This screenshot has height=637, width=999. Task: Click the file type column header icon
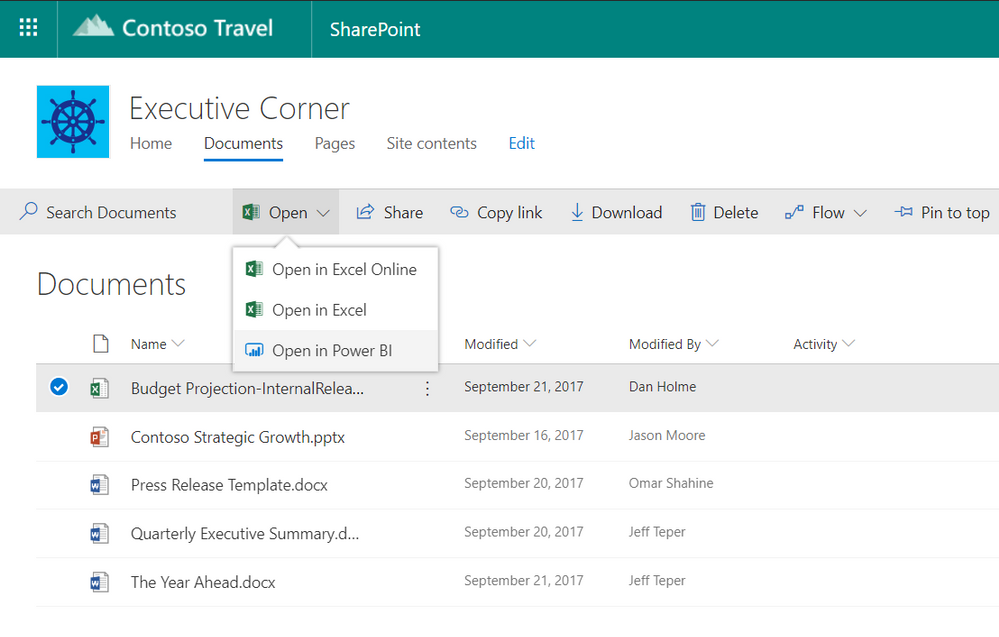[101, 343]
